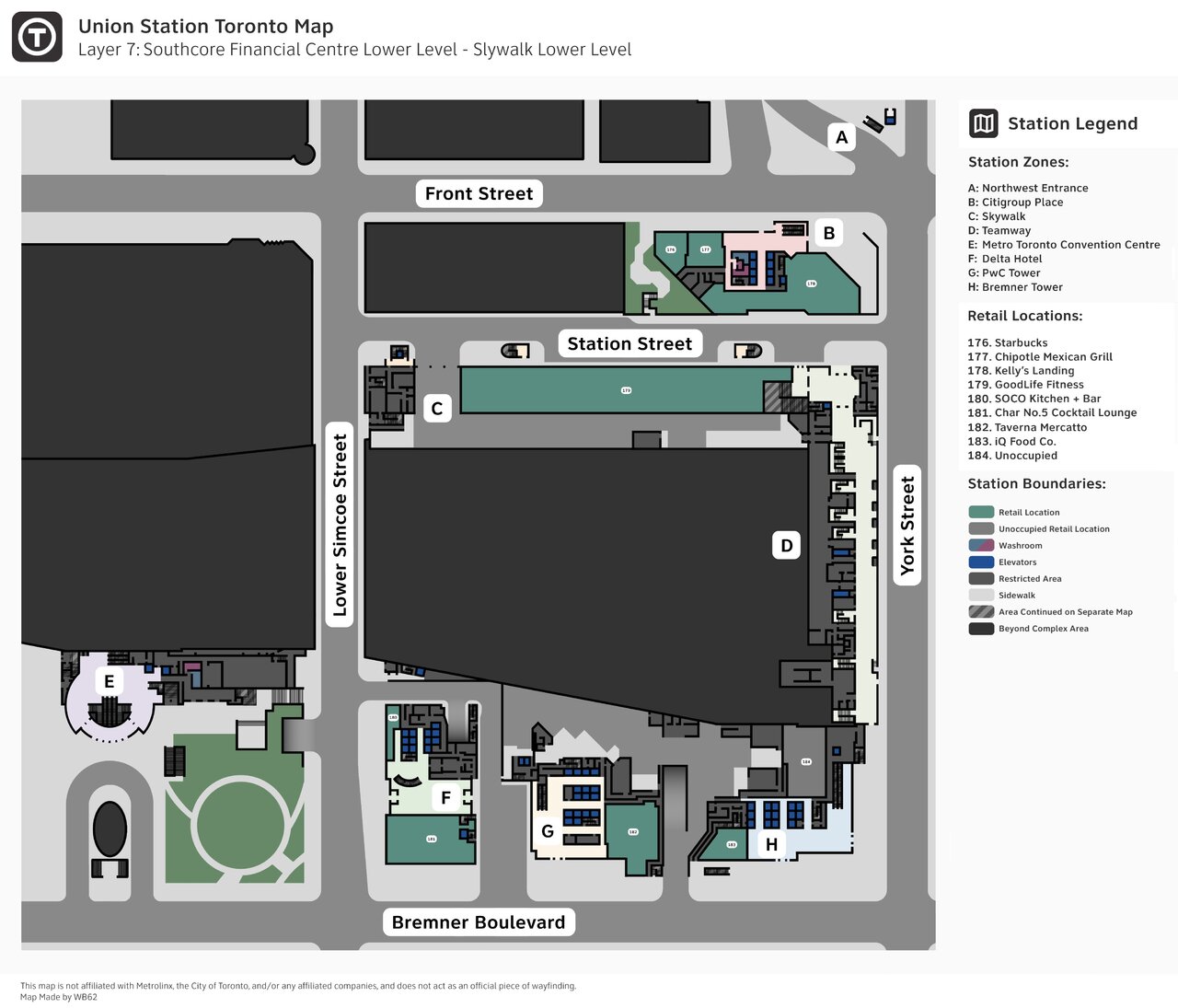Click the Retail Location color swatch
This screenshot has width=1178, height=1008.
[981, 512]
